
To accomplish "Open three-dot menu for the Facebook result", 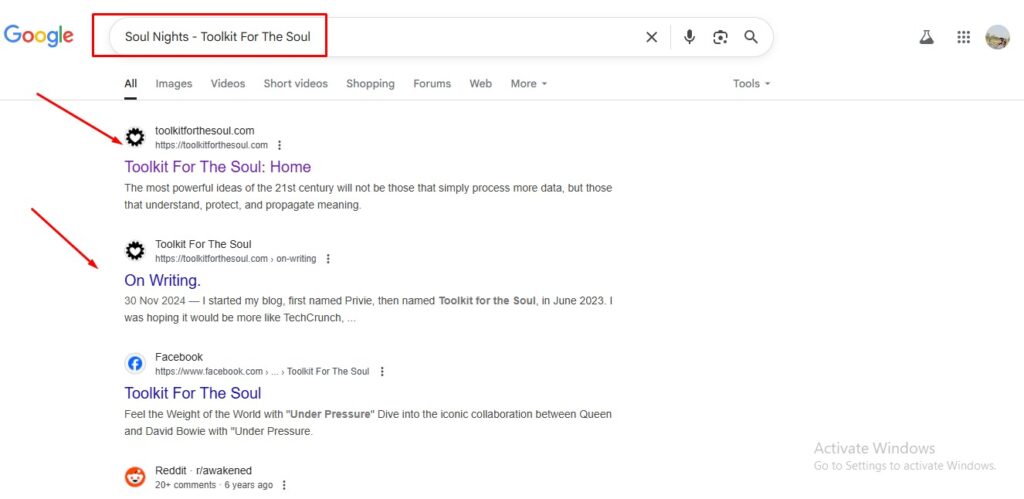I will click(382, 372).
